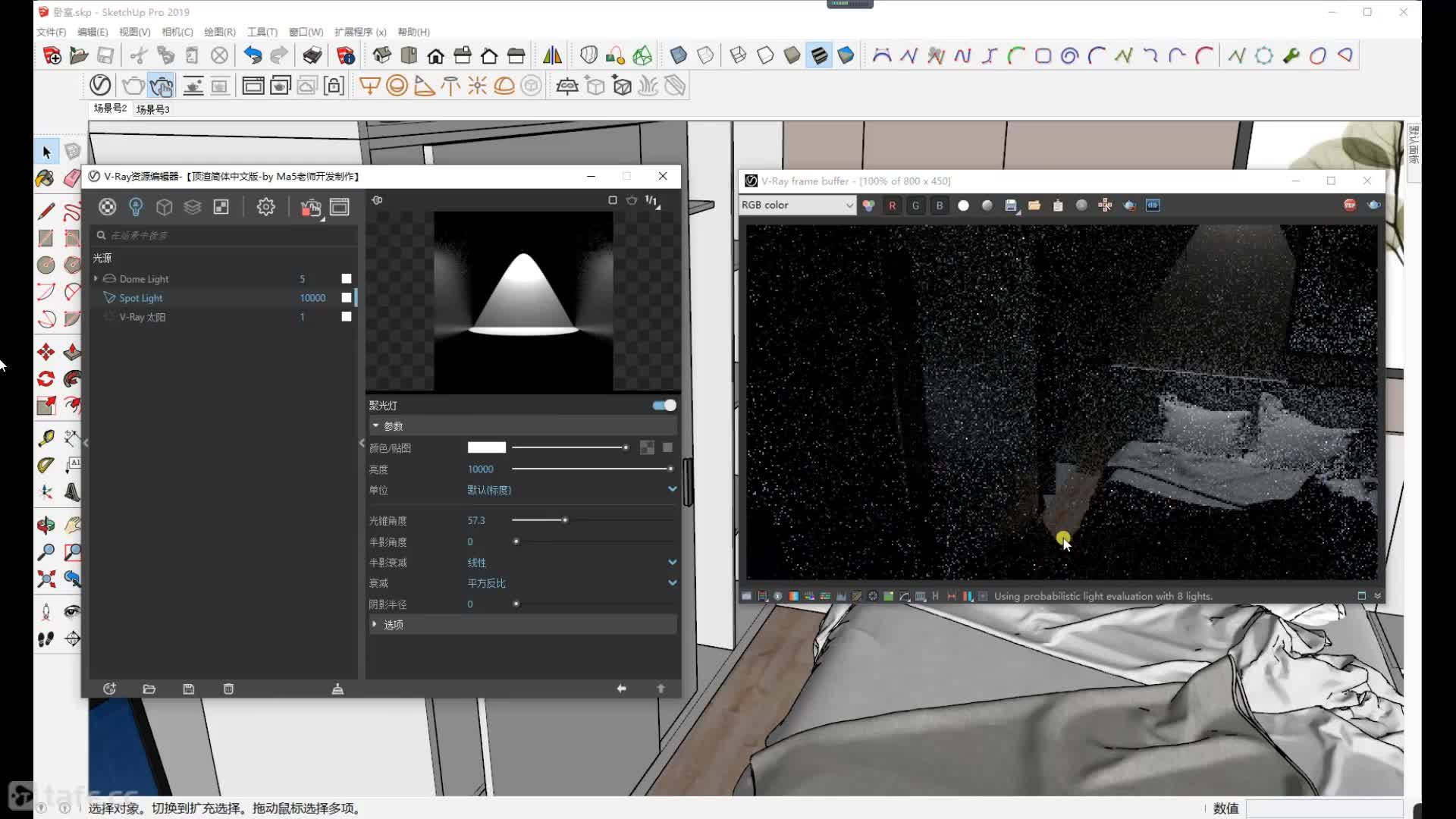Expand the 选项 section

pos(375,624)
